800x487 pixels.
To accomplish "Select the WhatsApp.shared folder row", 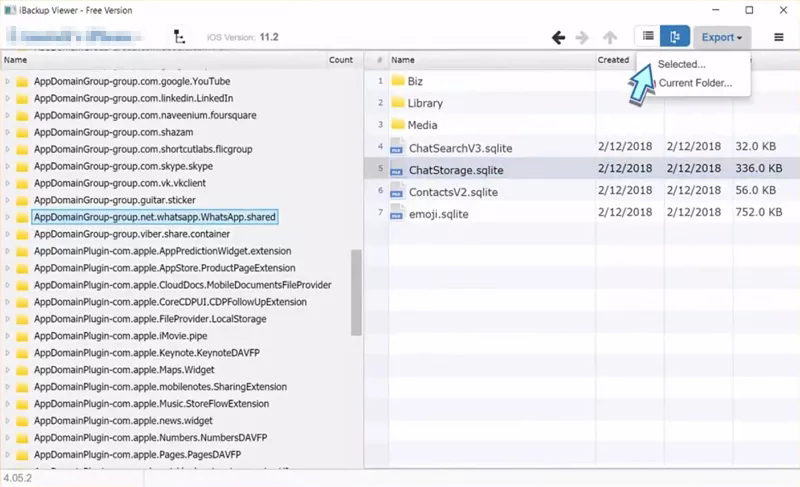I will 155,217.
